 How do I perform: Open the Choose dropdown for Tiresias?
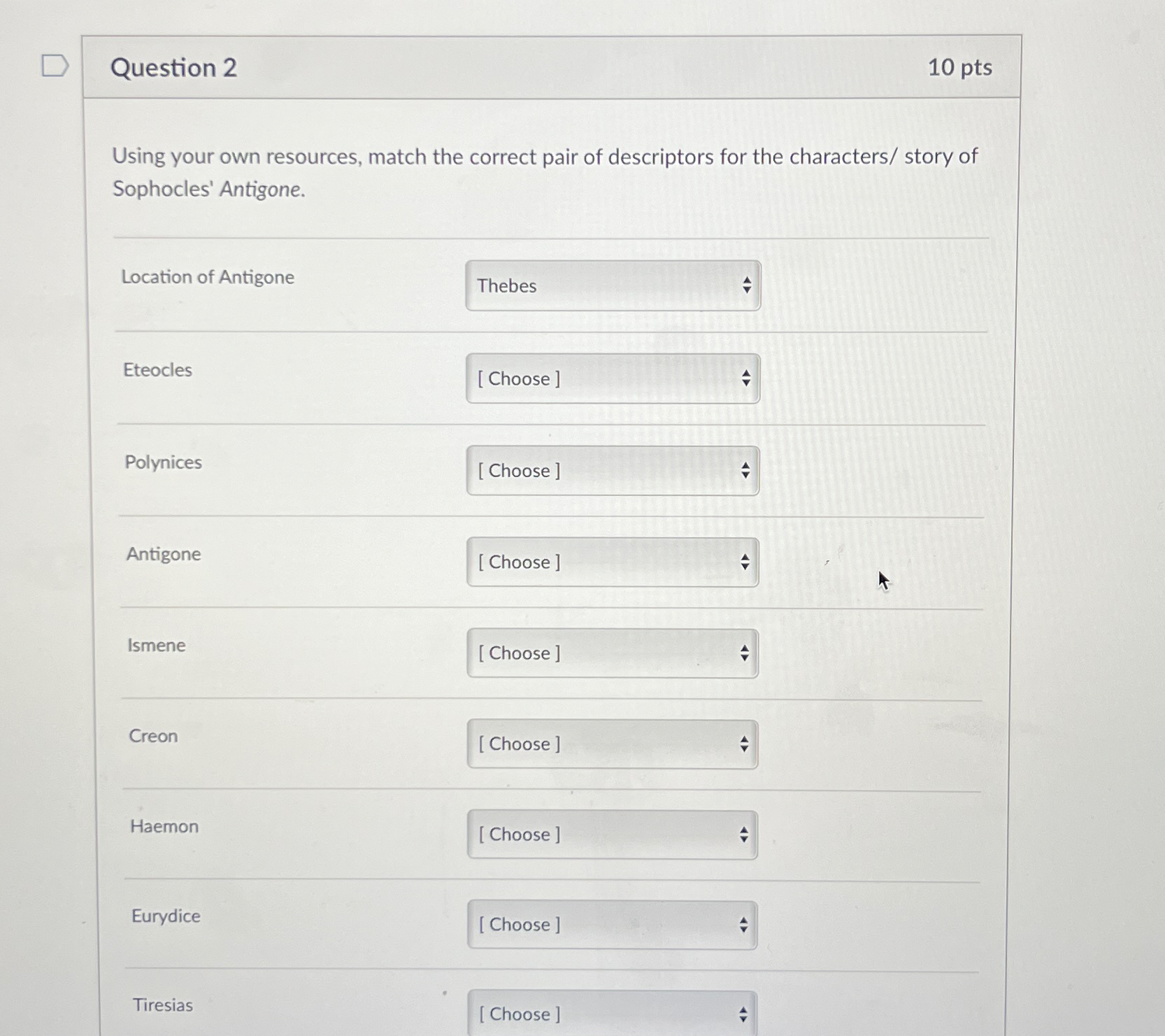[601, 1014]
